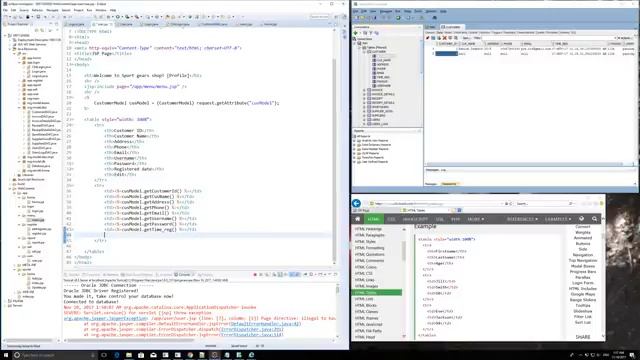
Task: Click the browser address bar
Action: 437,203
